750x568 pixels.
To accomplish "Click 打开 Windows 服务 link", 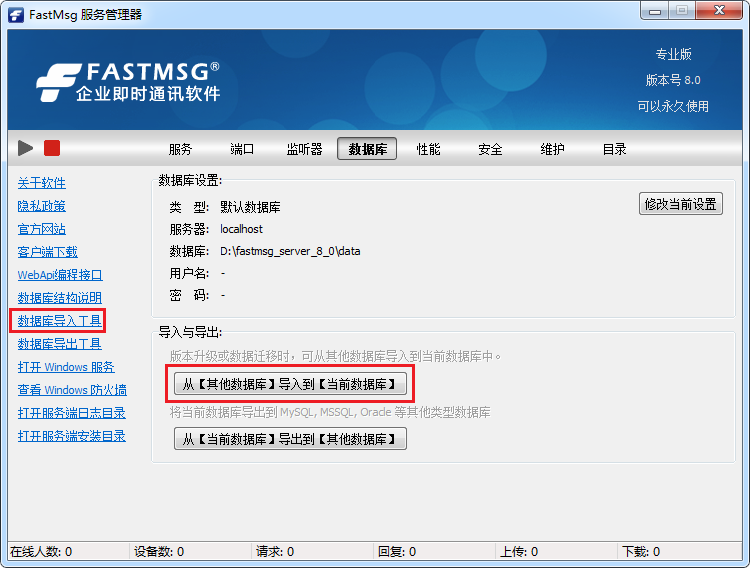I will point(66,367).
